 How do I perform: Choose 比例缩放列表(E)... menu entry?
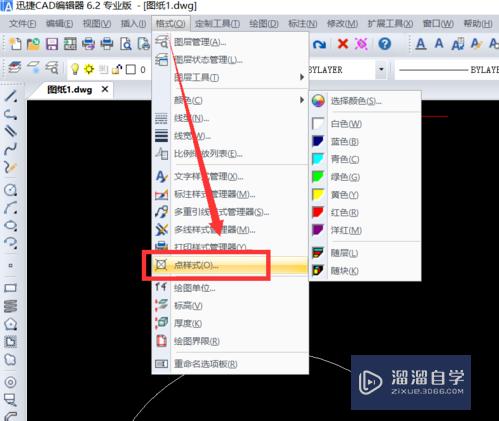tap(230, 154)
